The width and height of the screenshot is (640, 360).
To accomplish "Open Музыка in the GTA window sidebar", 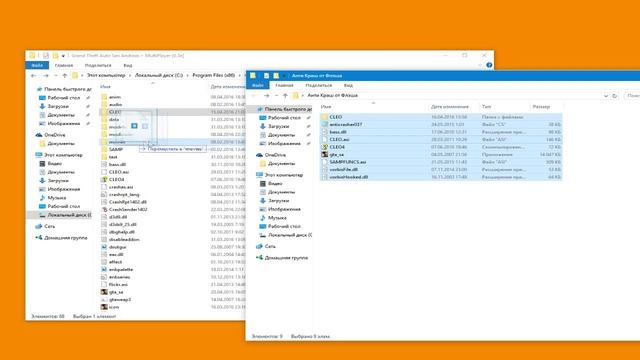I will point(57,198).
